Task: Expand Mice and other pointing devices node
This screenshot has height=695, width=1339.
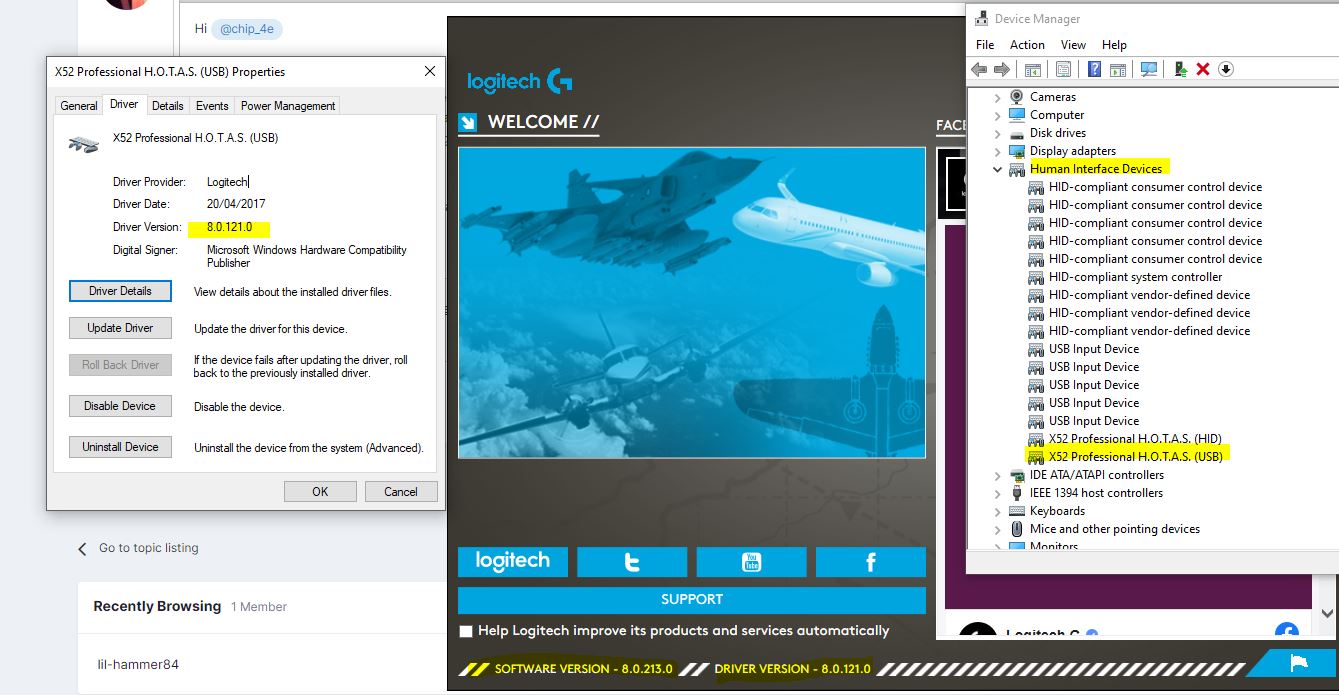Action: 997,529
